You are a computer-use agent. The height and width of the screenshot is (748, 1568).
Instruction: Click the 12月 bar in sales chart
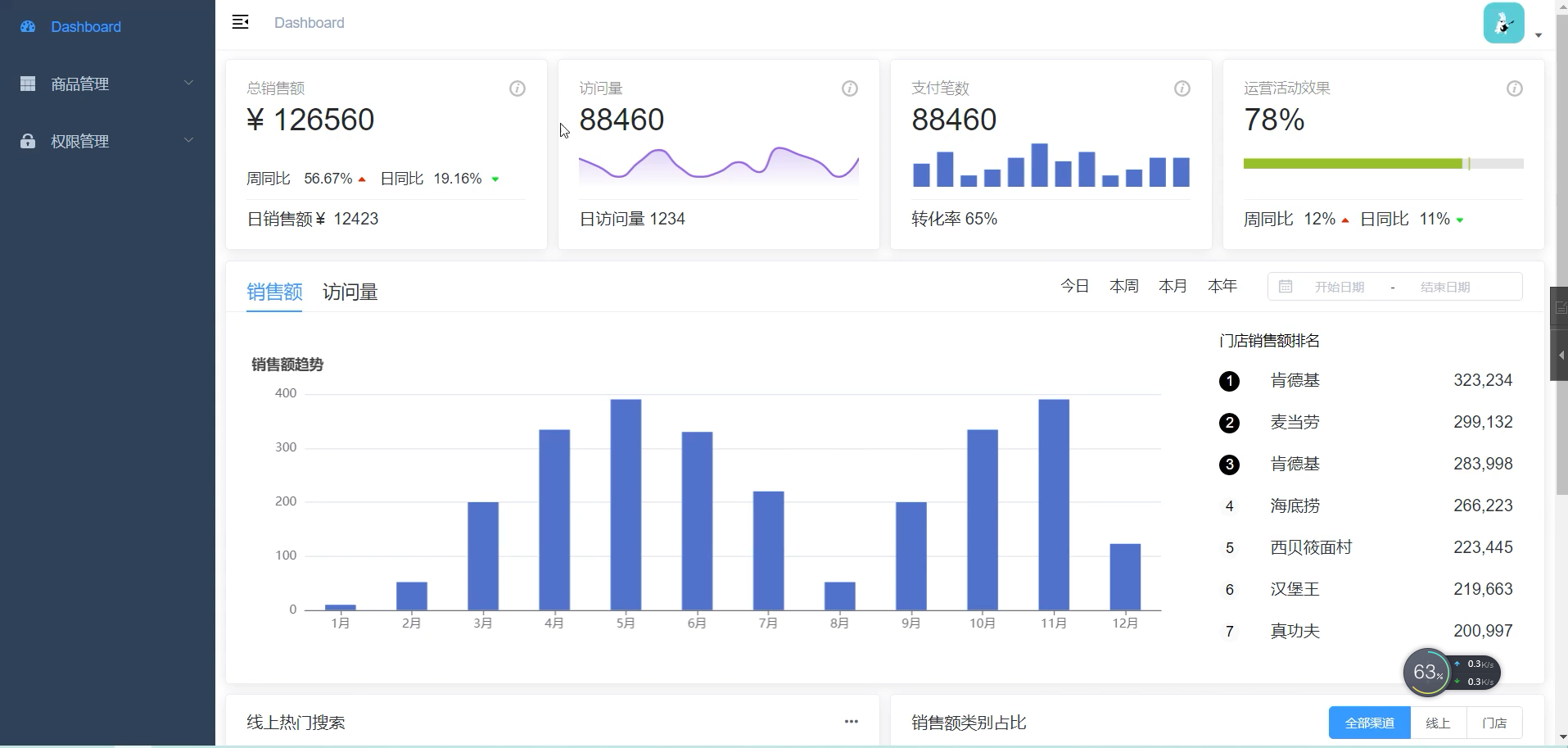[x=1125, y=577]
